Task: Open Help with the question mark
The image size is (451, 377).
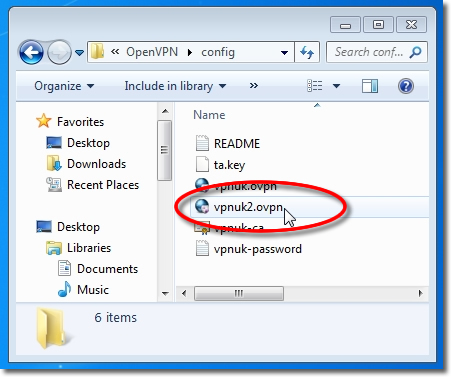Action: (406, 86)
